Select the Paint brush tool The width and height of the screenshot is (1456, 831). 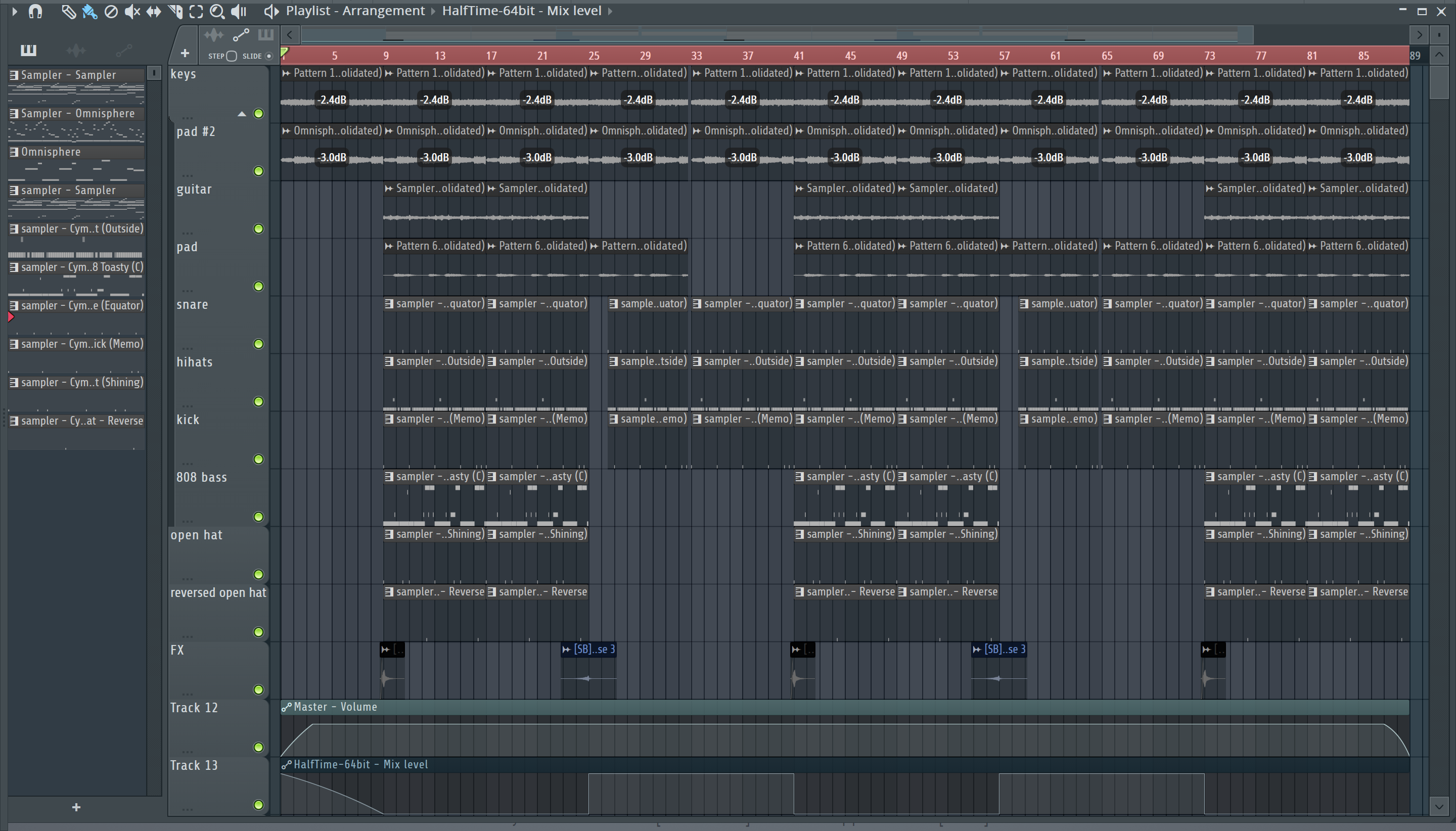pos(89,12)
